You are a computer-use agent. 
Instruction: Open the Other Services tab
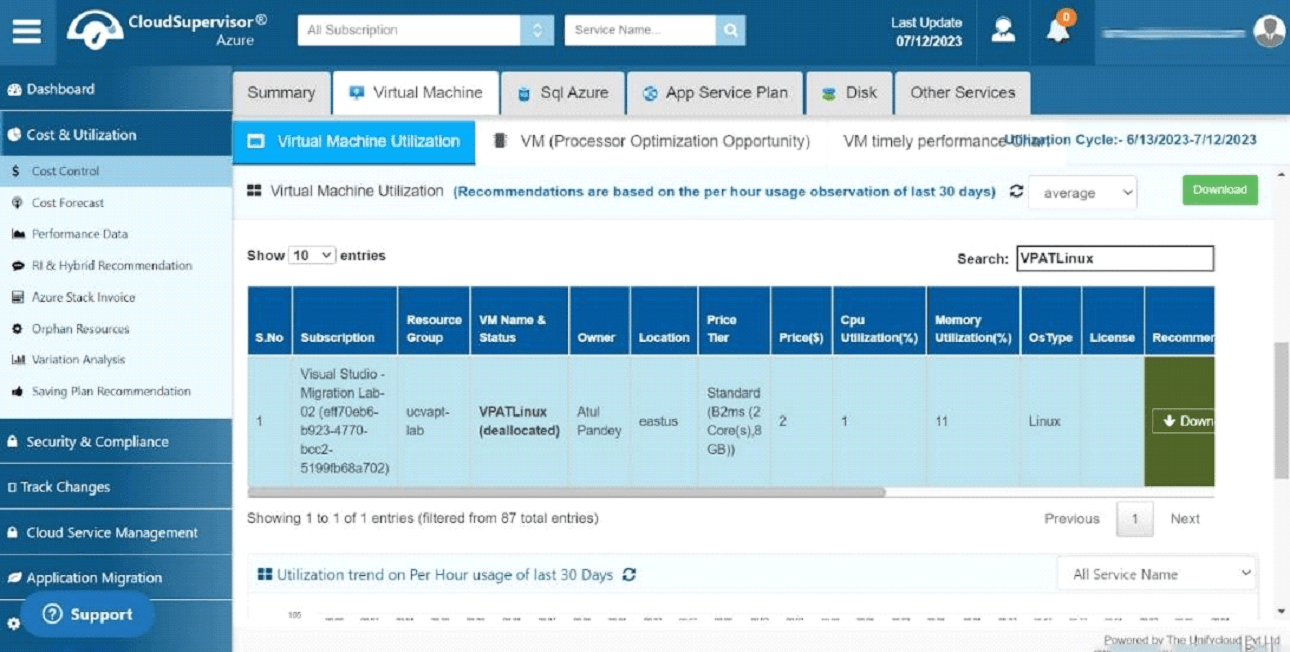[x=962, y=93]
